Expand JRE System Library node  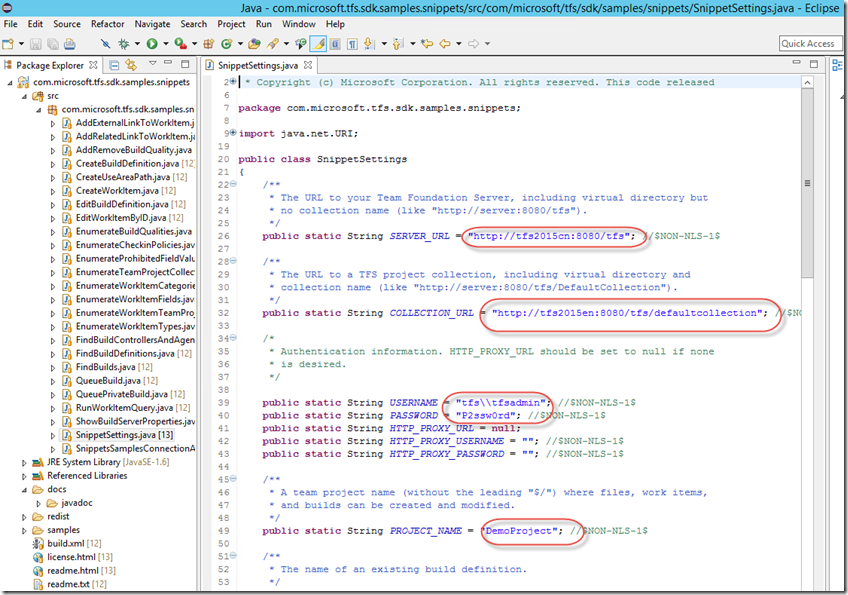[x=24, y=463]
